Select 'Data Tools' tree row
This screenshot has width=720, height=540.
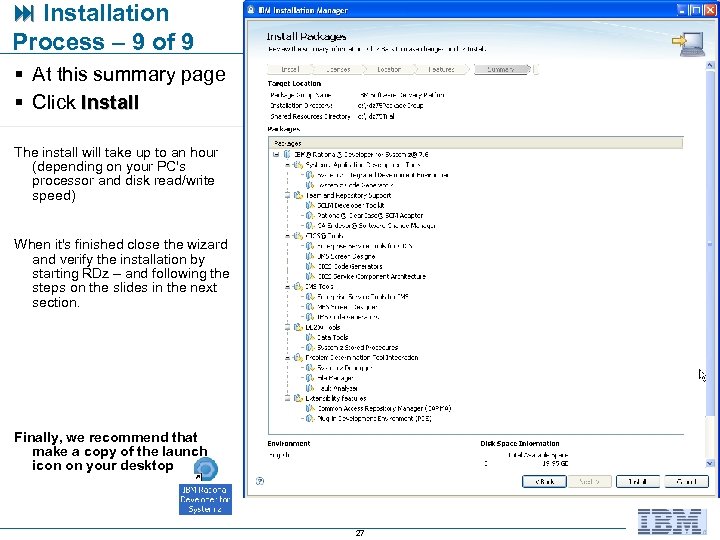click(332, 337)
